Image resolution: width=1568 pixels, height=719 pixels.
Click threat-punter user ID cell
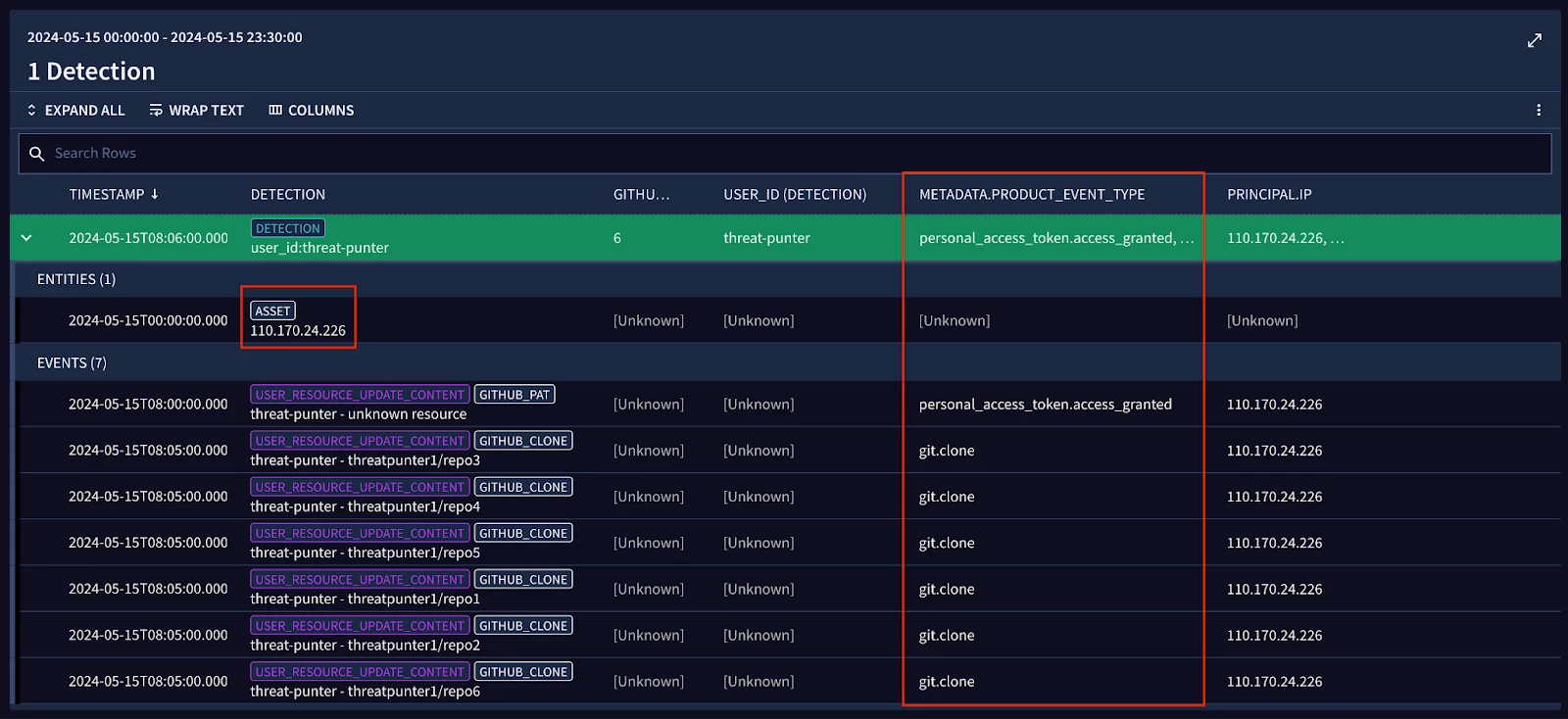click(x=766, y=238)
